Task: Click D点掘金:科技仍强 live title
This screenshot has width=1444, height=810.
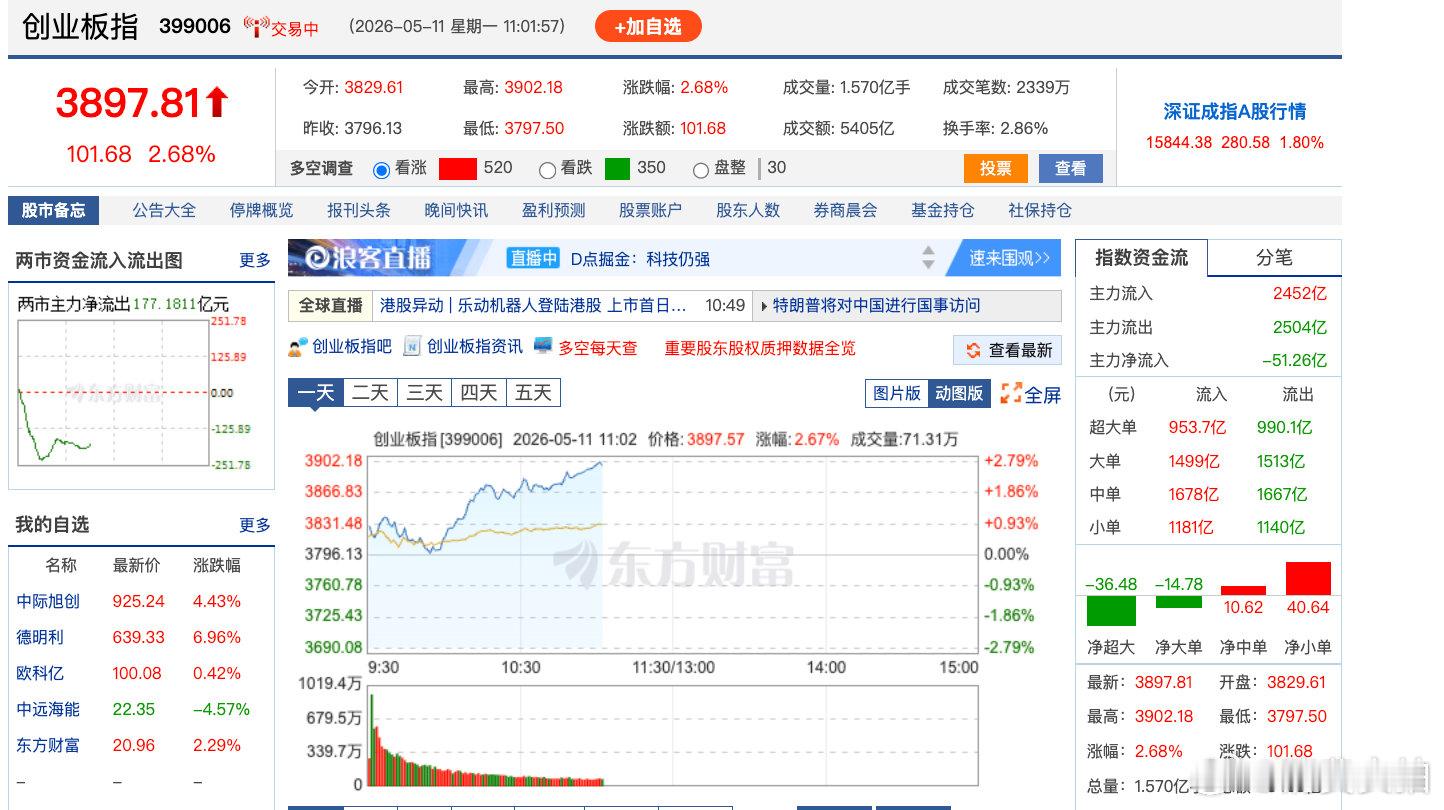Action: pyautogui.click(x=640, y=259)
